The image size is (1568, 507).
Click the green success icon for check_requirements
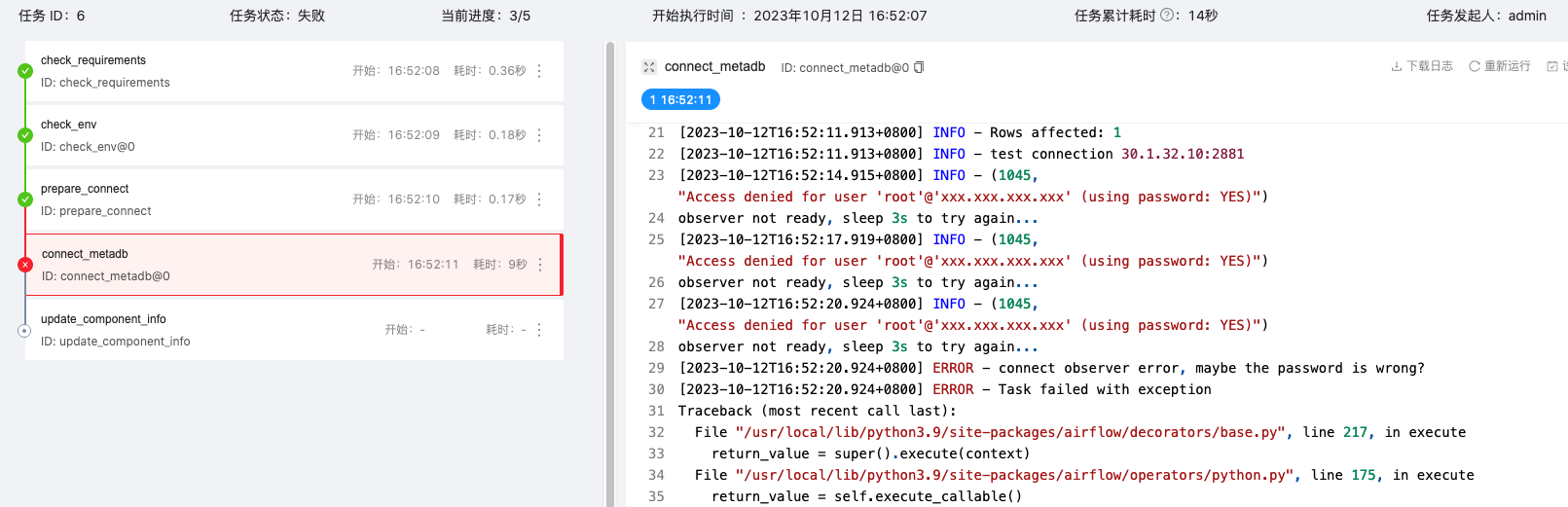click(x=25, y=71)
